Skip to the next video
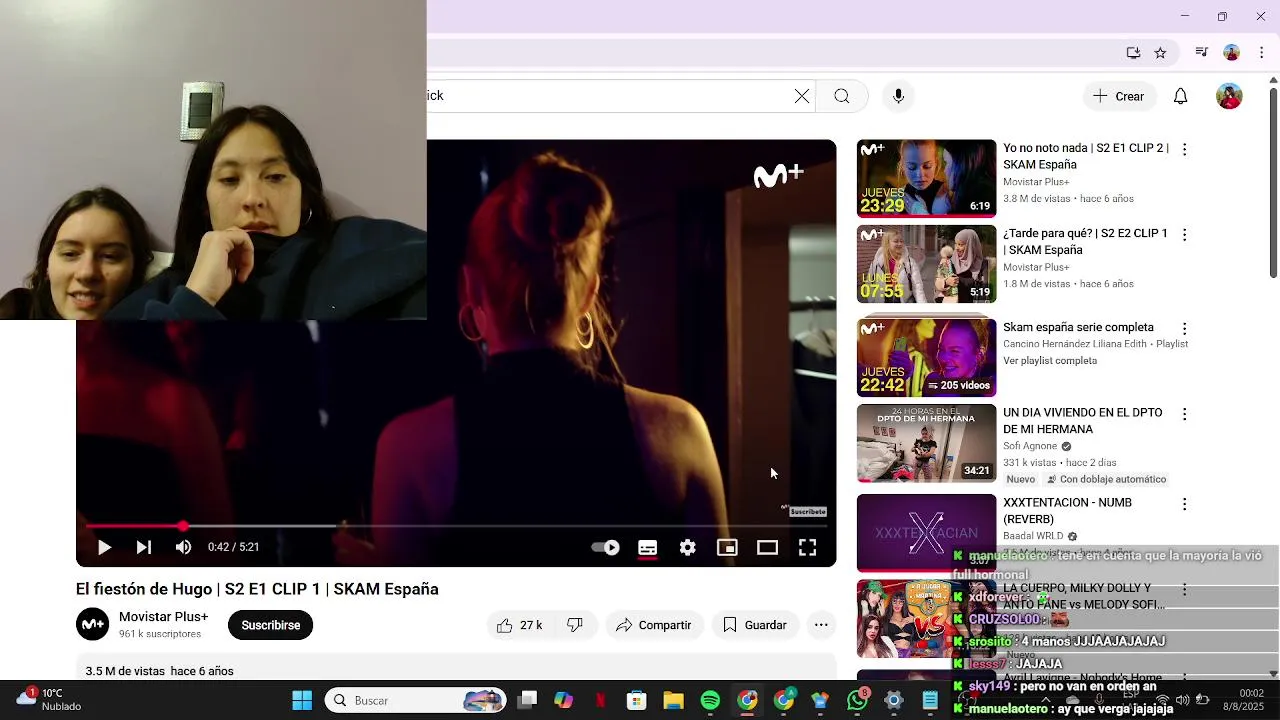1280x720 pixels. click(x=144, y=547)
